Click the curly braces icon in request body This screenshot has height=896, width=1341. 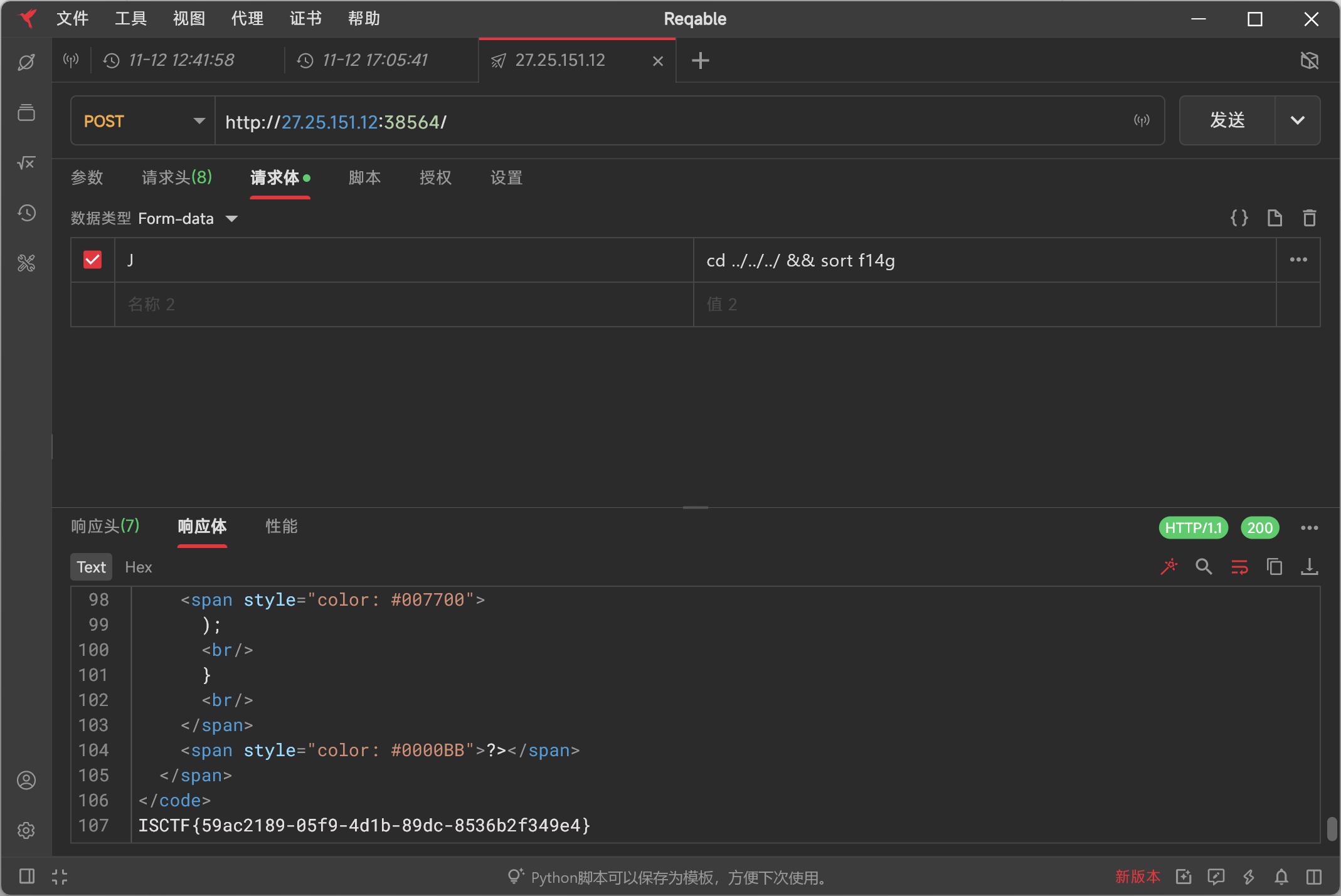1239,218
